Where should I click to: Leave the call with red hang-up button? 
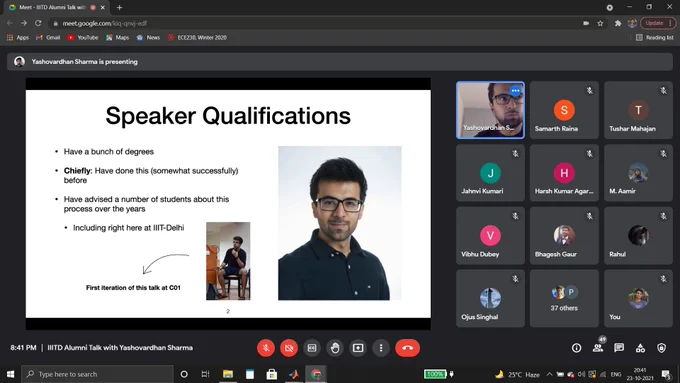pos(407,348)
